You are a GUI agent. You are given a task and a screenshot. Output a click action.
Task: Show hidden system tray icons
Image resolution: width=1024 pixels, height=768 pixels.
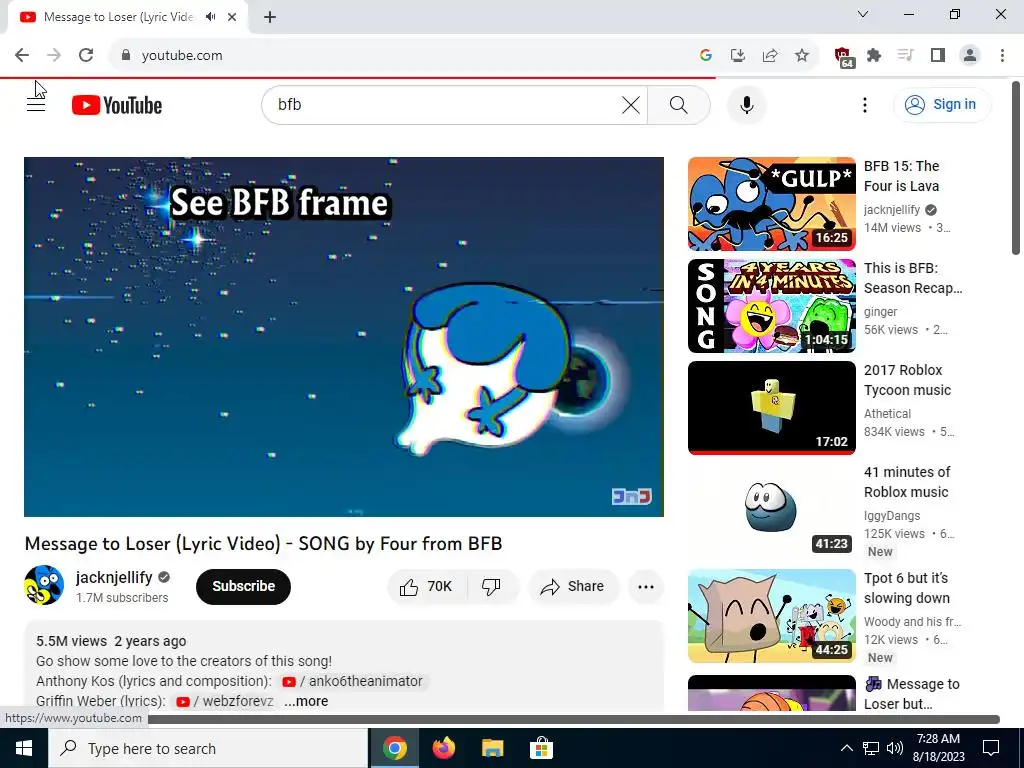(846, 748)
